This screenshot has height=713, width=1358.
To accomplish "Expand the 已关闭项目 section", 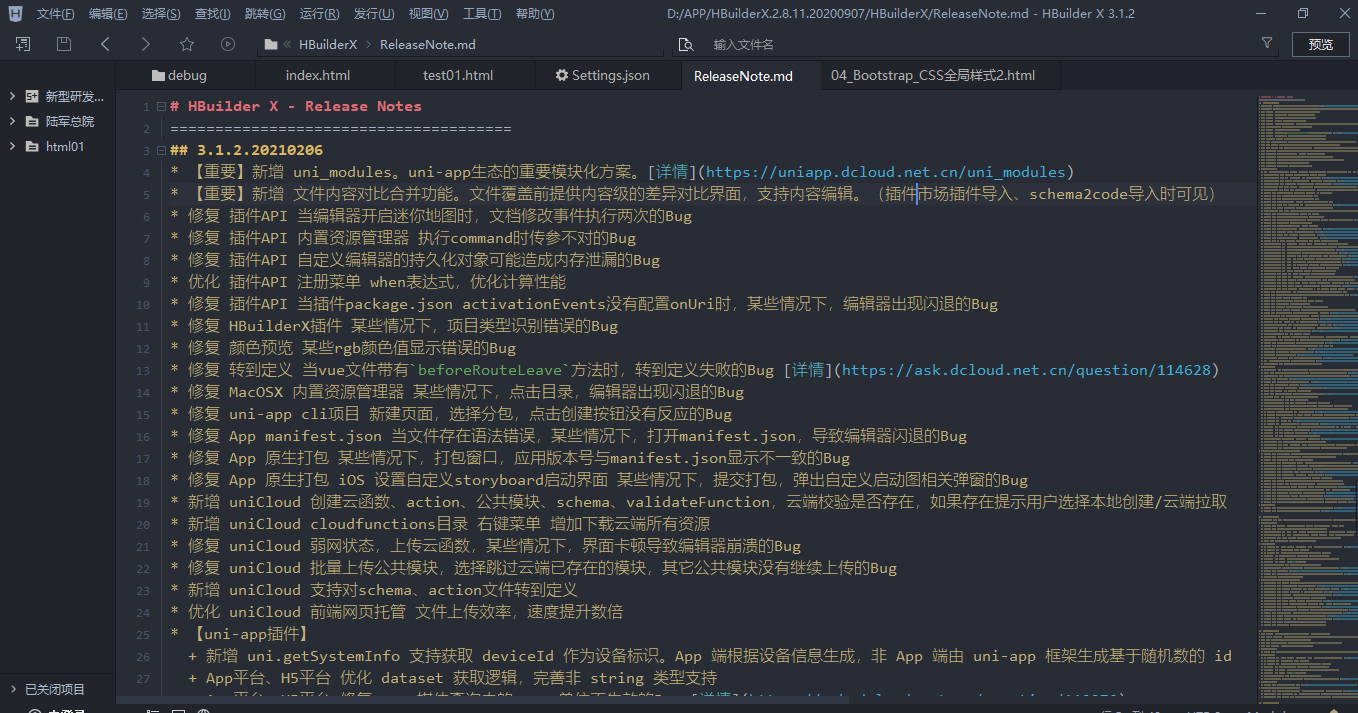I will (12, 689).
